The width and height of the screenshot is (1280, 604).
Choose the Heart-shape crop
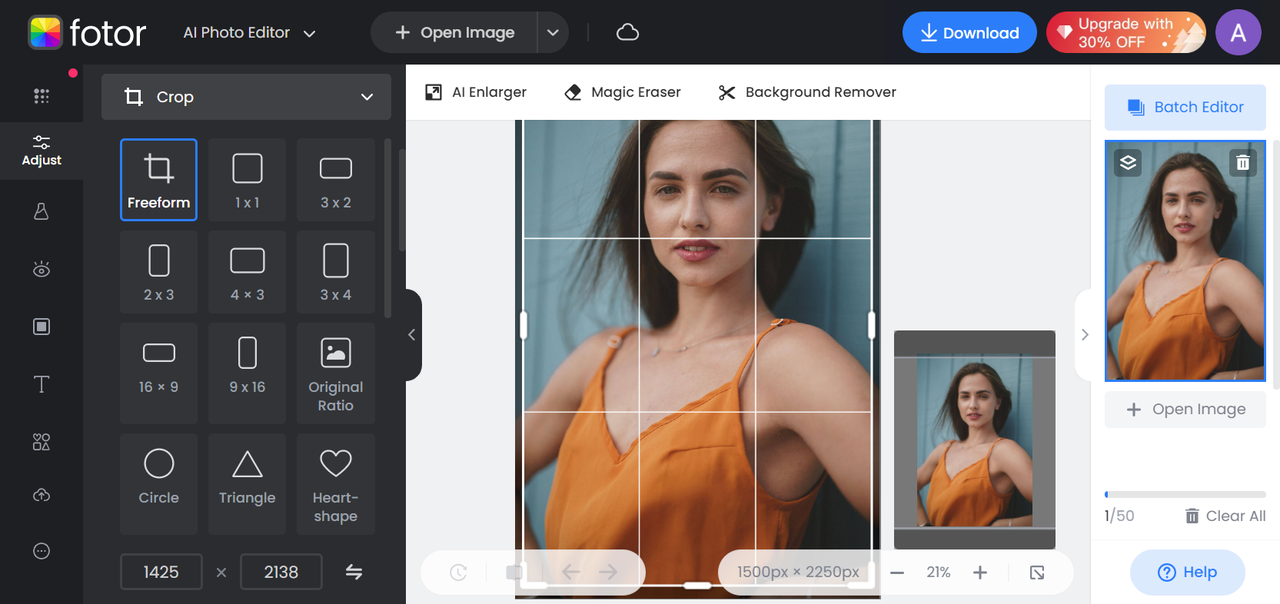pyautogui.click(x=336, y=484)
